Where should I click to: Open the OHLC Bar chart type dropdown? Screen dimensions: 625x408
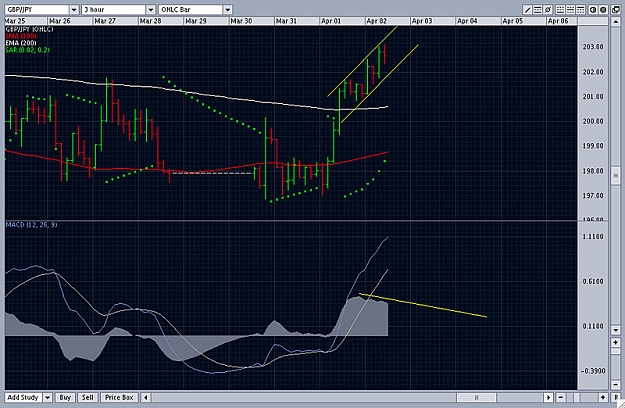(227, 10)
